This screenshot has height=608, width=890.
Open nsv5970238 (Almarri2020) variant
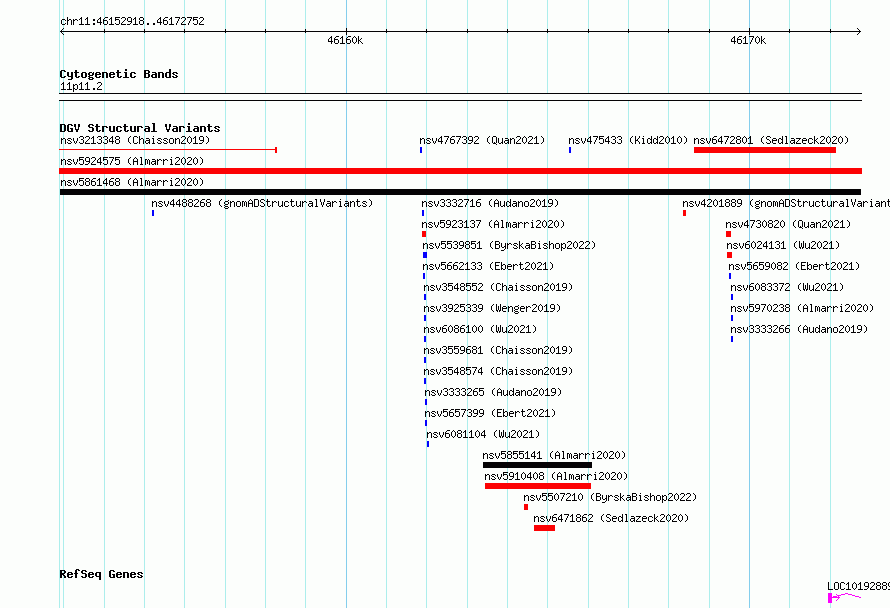pyautogui.click(x=802, y=308)
